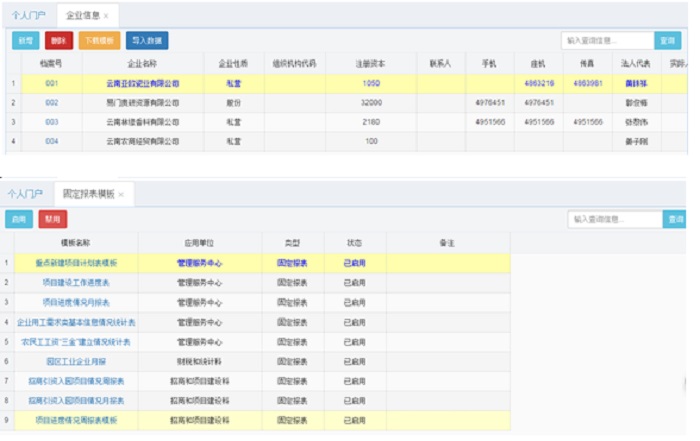The width and height of the screenshot is (700, 441).
Task: Click the 企业名称 column header
Action: click(142, 64)
